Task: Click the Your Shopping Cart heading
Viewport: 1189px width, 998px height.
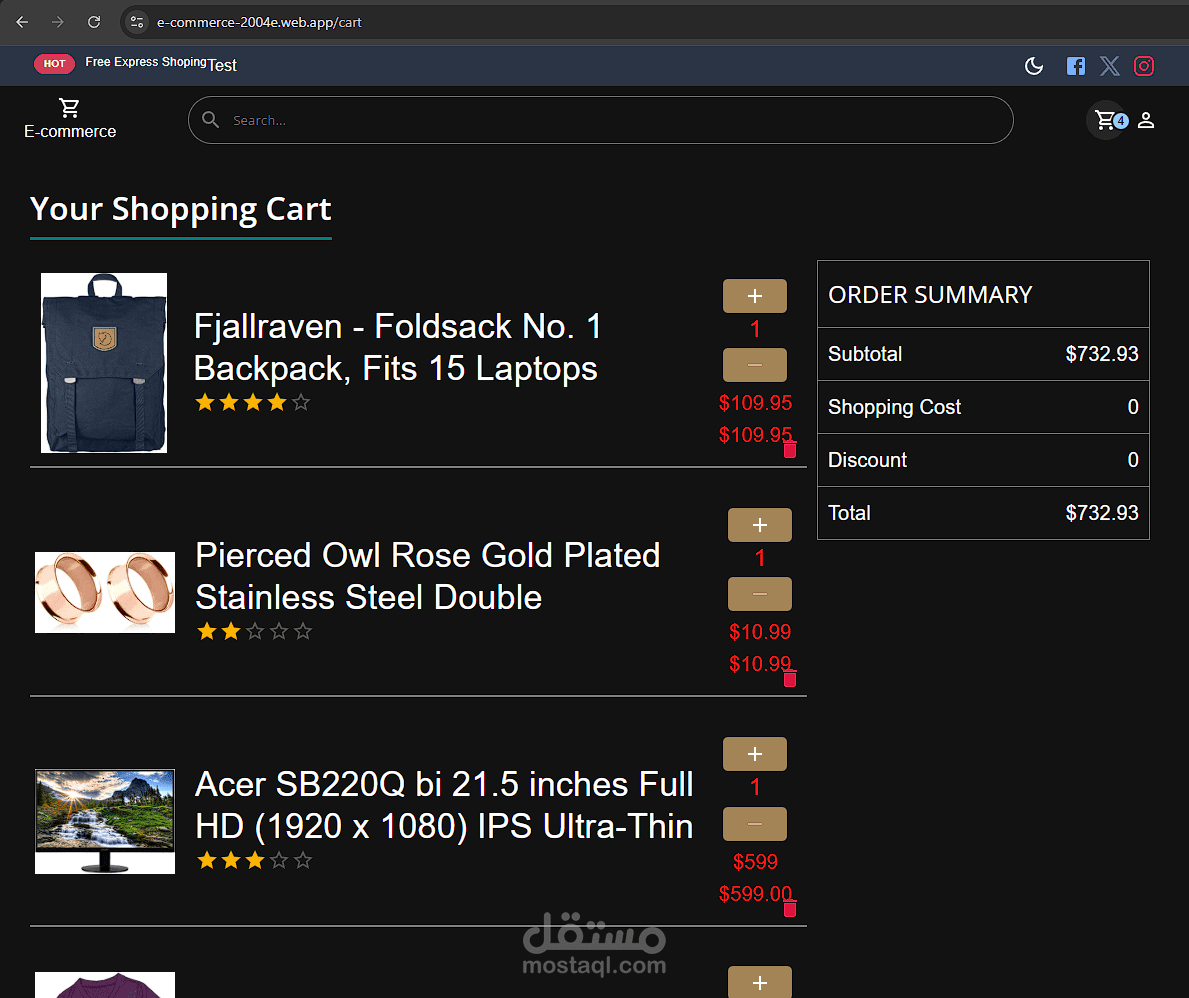Action: tap(180, 209)
